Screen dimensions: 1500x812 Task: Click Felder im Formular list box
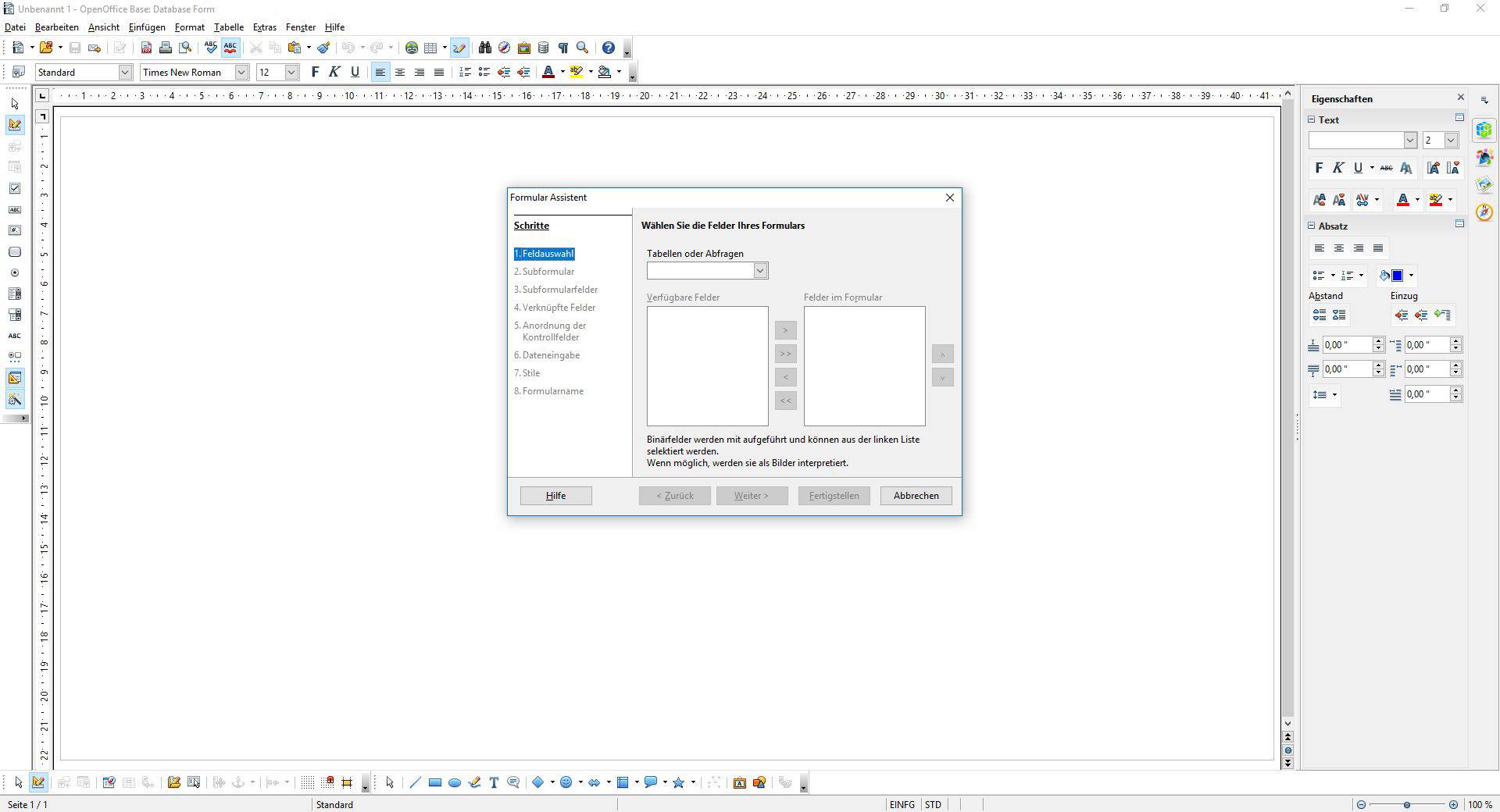[865, 366]
